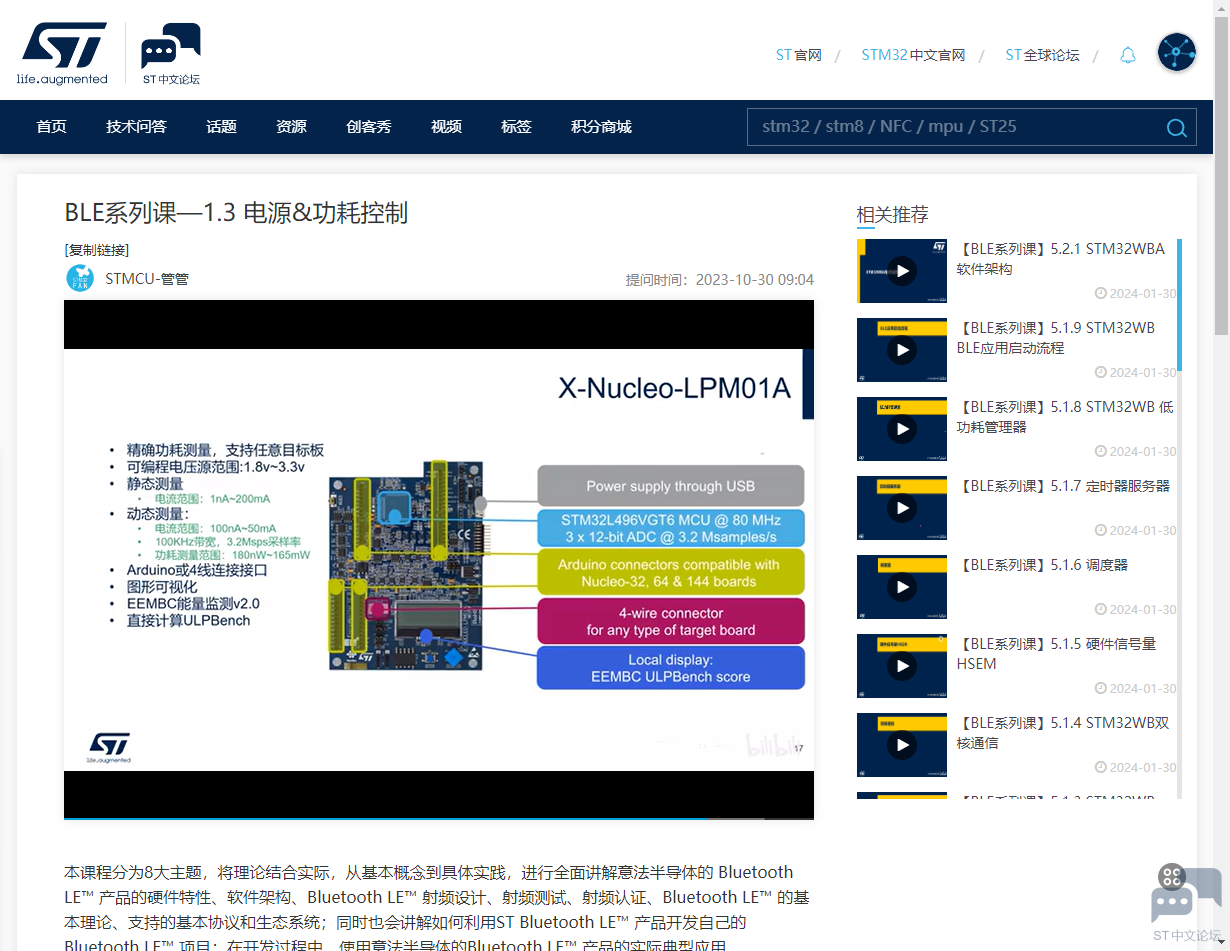Click the 相关推荐 section heading

(892, 214)
